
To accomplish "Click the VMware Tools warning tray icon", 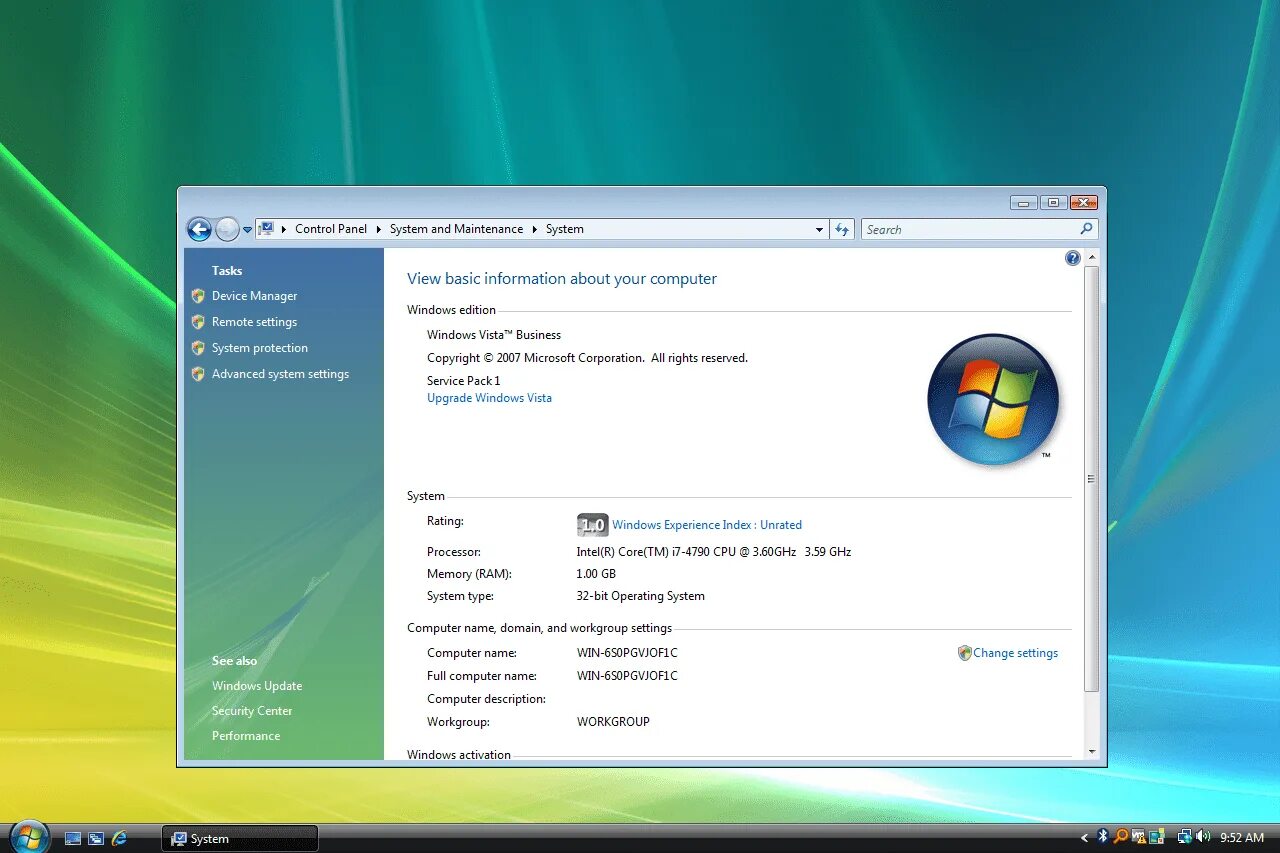I will [x=1139, y=837].
